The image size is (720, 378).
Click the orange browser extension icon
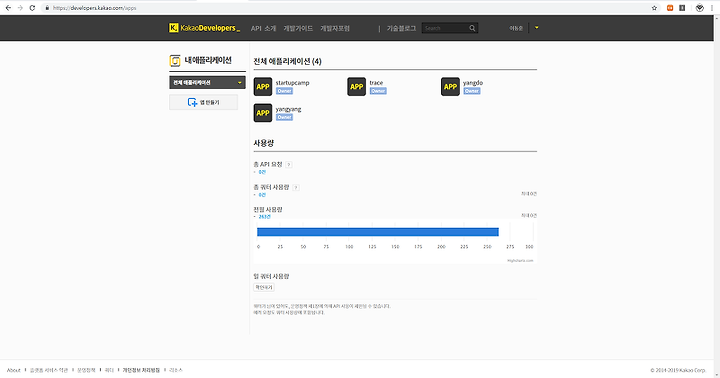[670, 8]
